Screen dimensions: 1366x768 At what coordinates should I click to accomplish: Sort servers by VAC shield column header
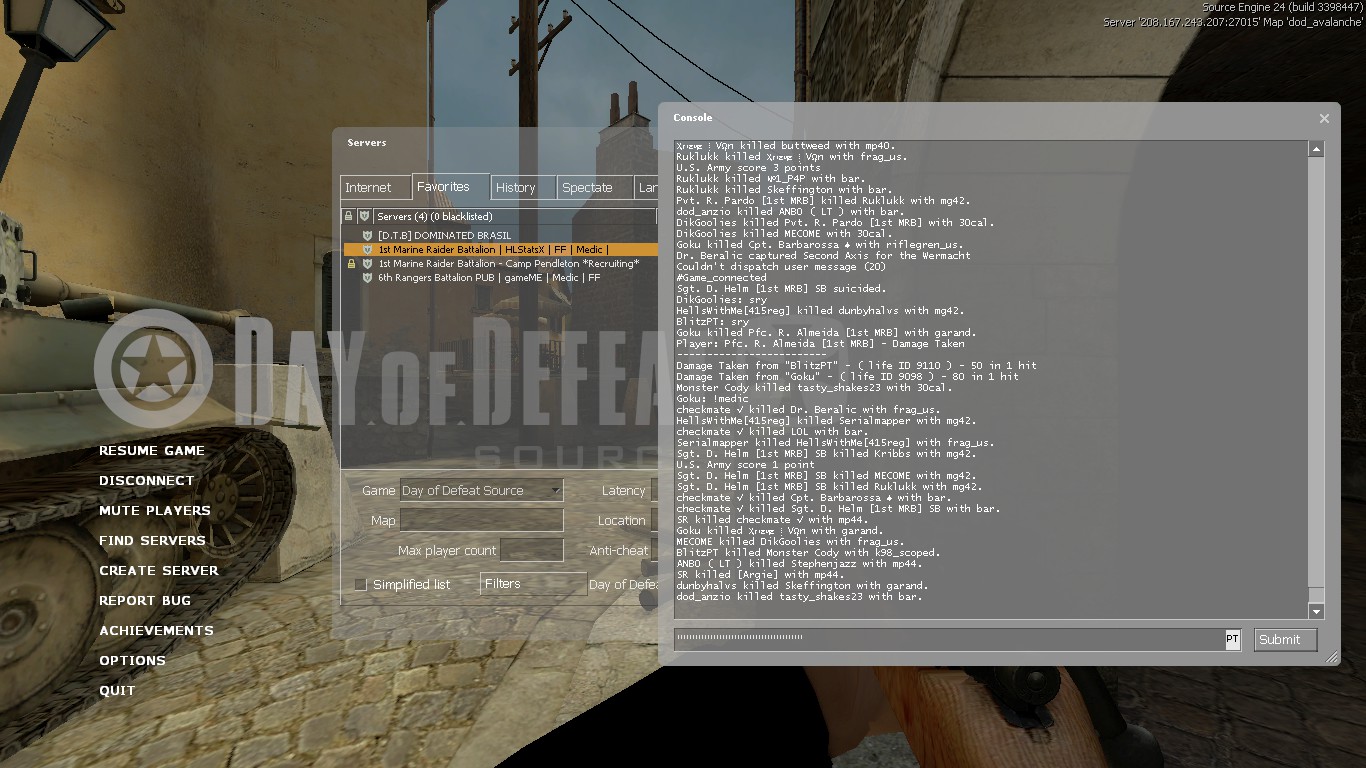365,216
